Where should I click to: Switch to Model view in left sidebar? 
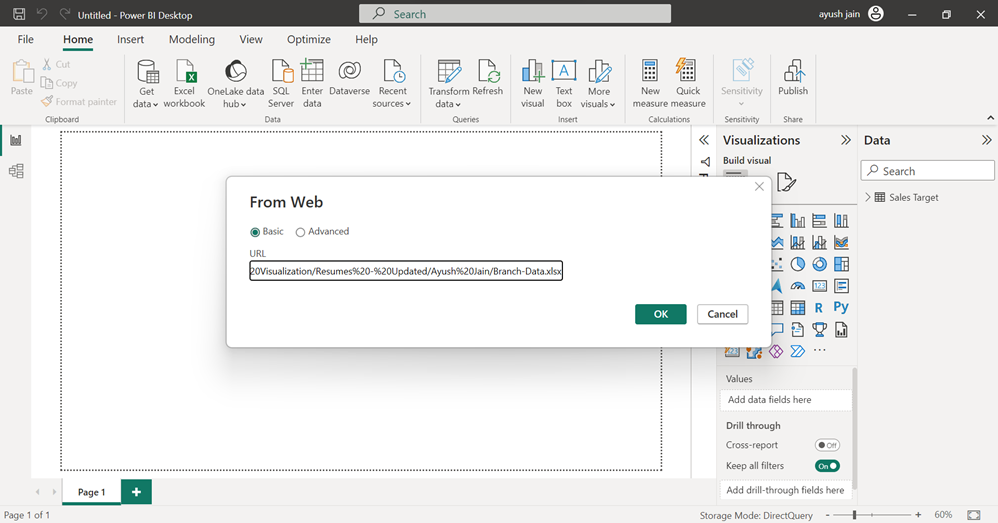click(x=16, y=171)
